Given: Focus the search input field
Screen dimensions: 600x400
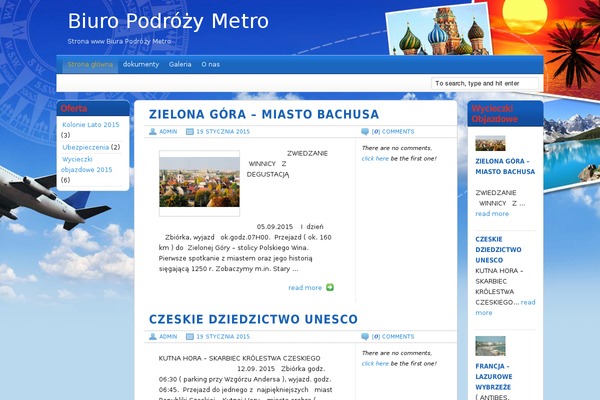Looking at the screenshot, I should click(485, 83).
